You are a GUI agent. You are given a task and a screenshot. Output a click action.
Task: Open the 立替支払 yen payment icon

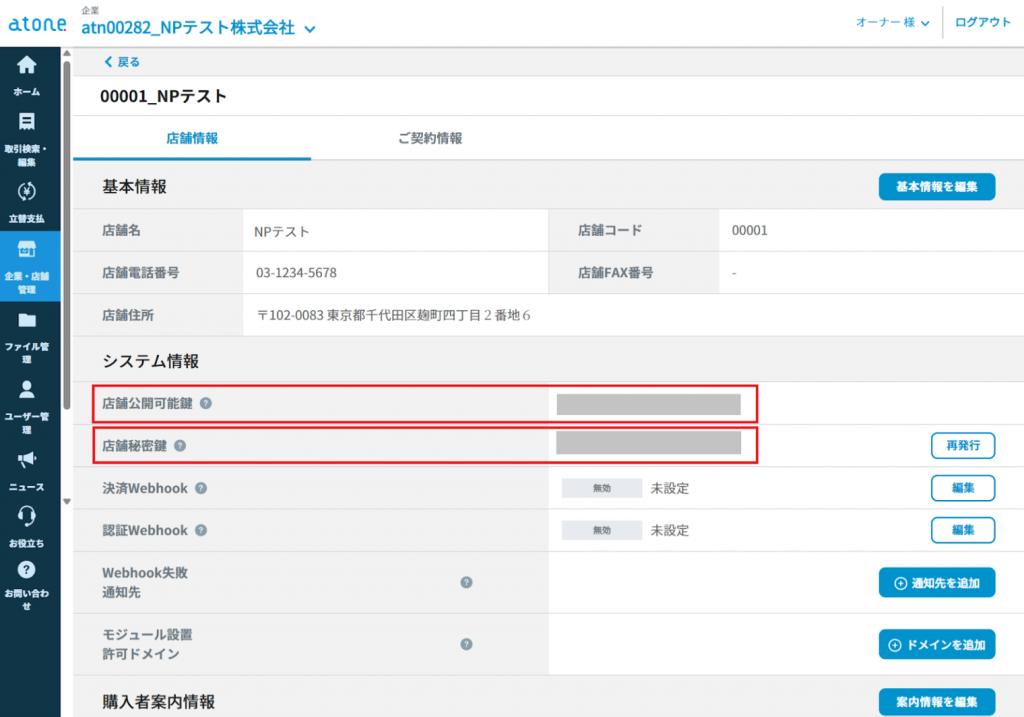[27, 191]
